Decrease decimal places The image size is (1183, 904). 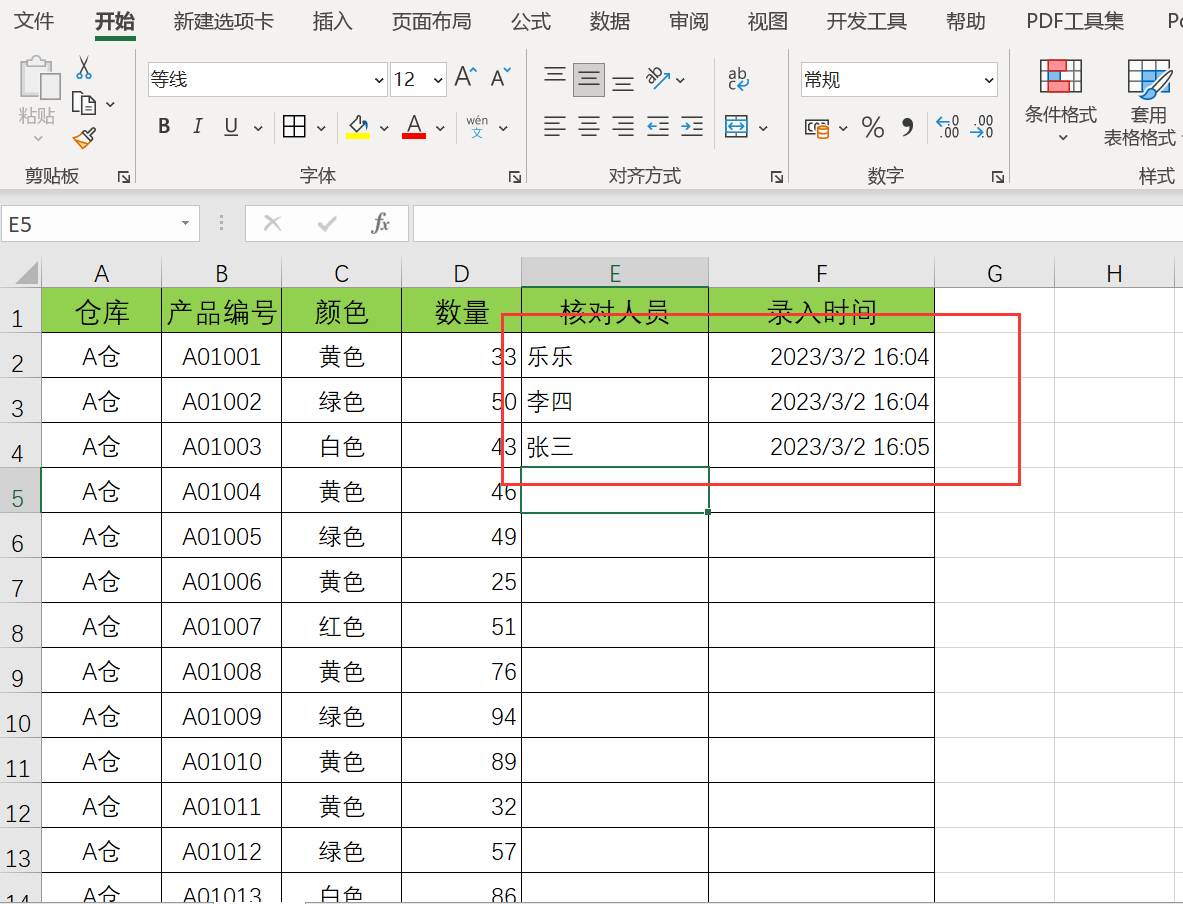[x=982, y=127]
